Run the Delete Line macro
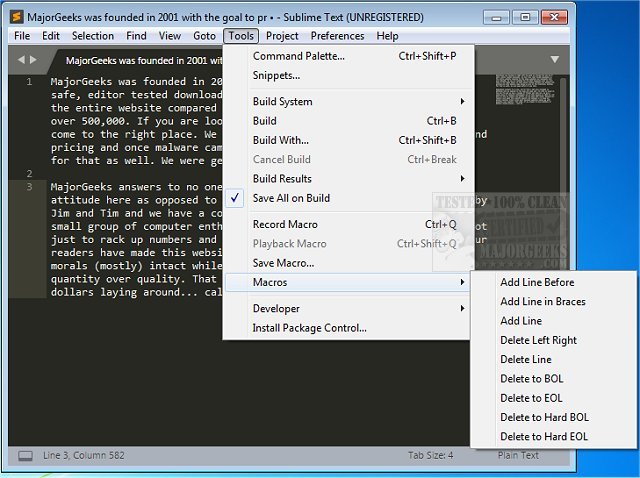This screenshot has height=478, width=640. (553, 359)
